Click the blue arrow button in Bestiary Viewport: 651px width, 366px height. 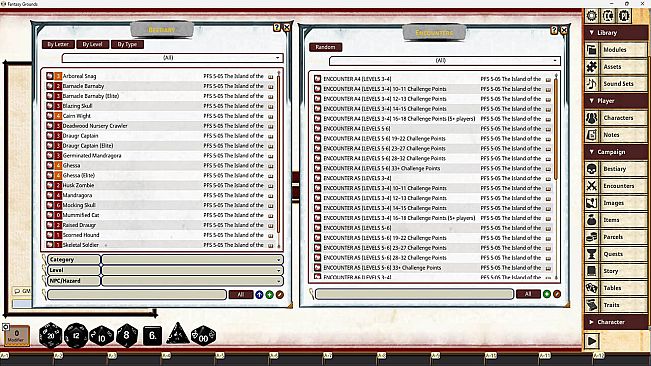[x=259, y=295]
